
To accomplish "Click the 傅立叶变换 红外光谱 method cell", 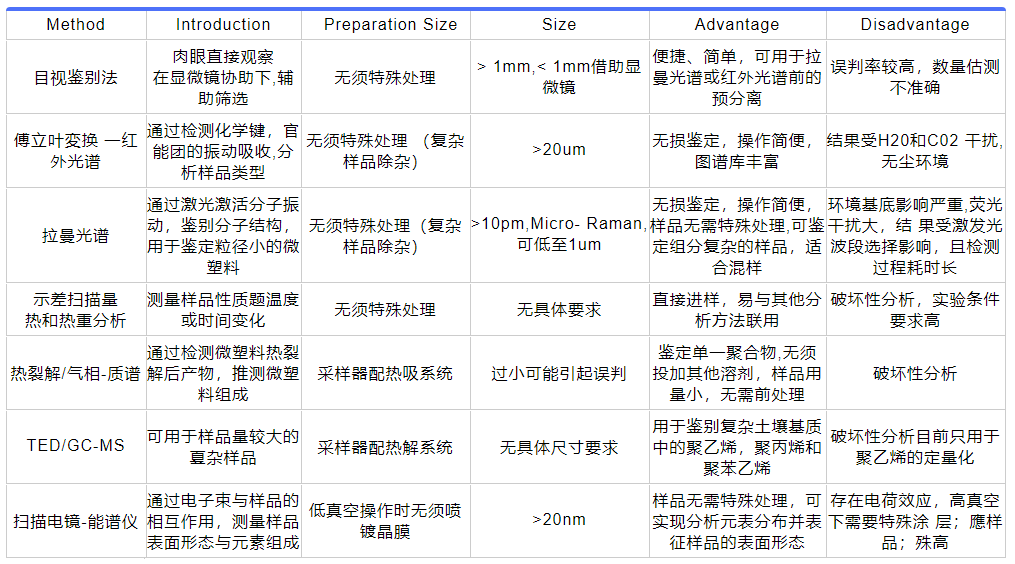I will click(x=75, y=150).
